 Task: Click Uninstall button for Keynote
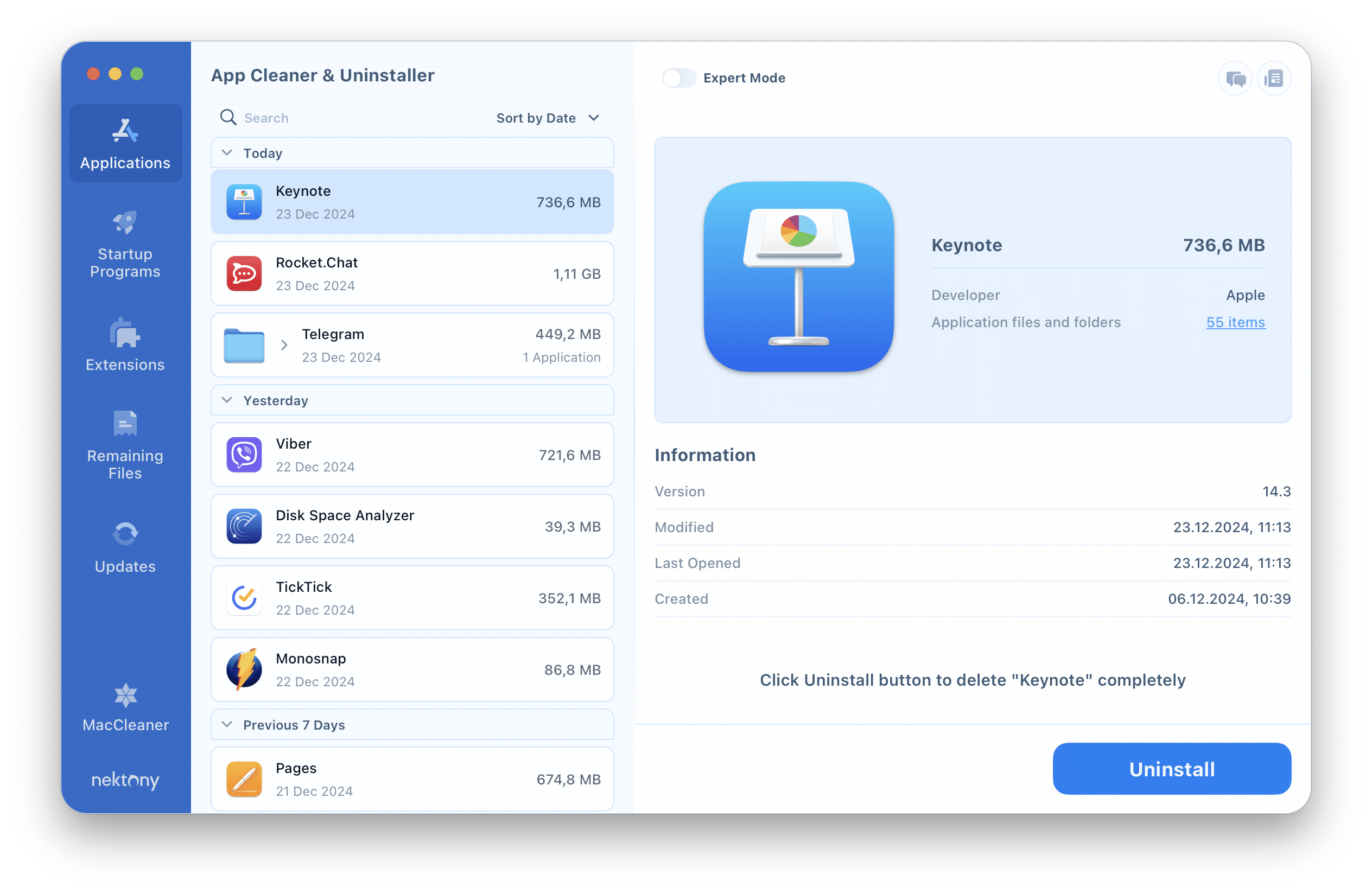[x=1171, y=769]
